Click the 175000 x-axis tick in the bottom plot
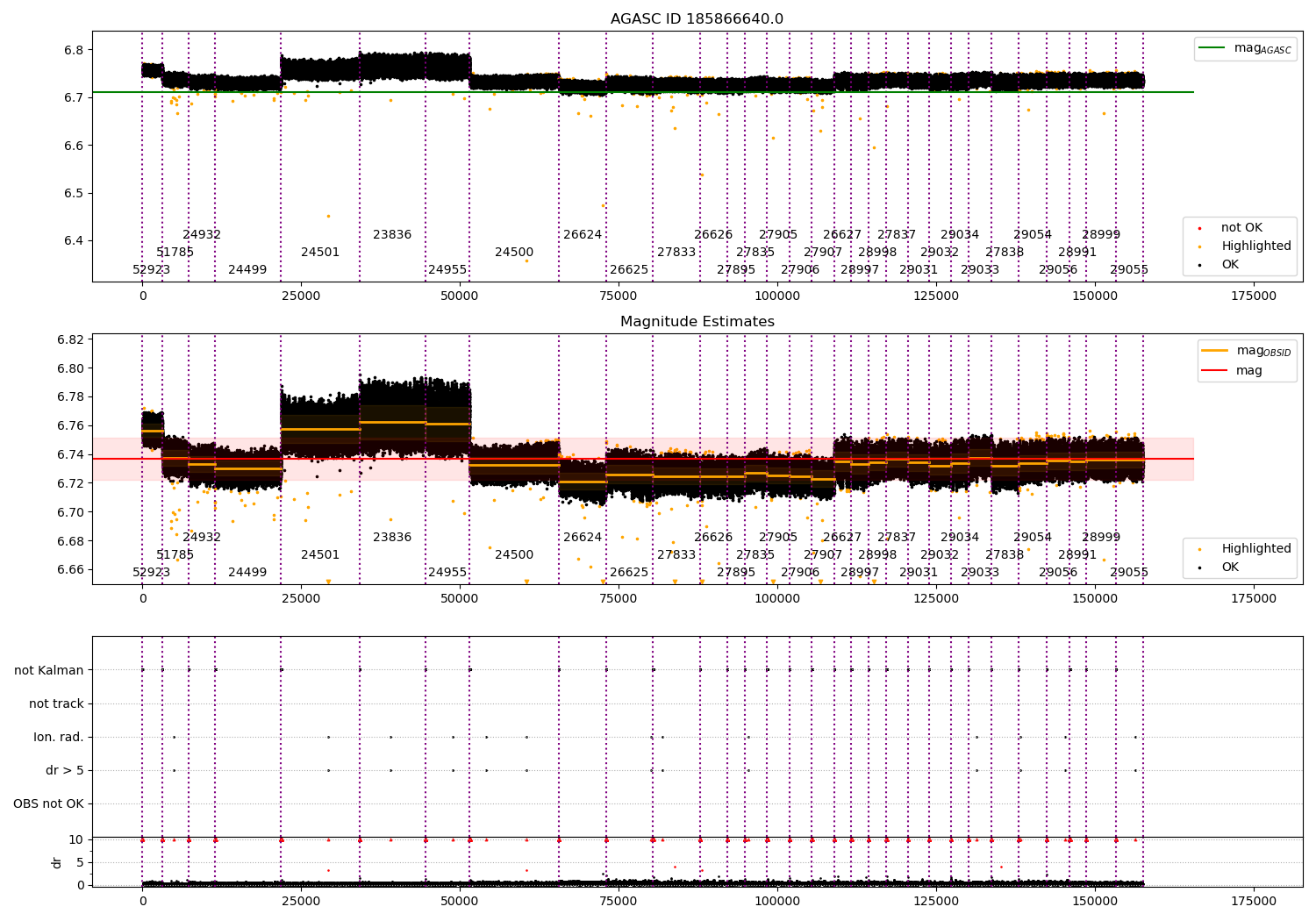This screenshot has height=921, width=1316. [1254, 901]
